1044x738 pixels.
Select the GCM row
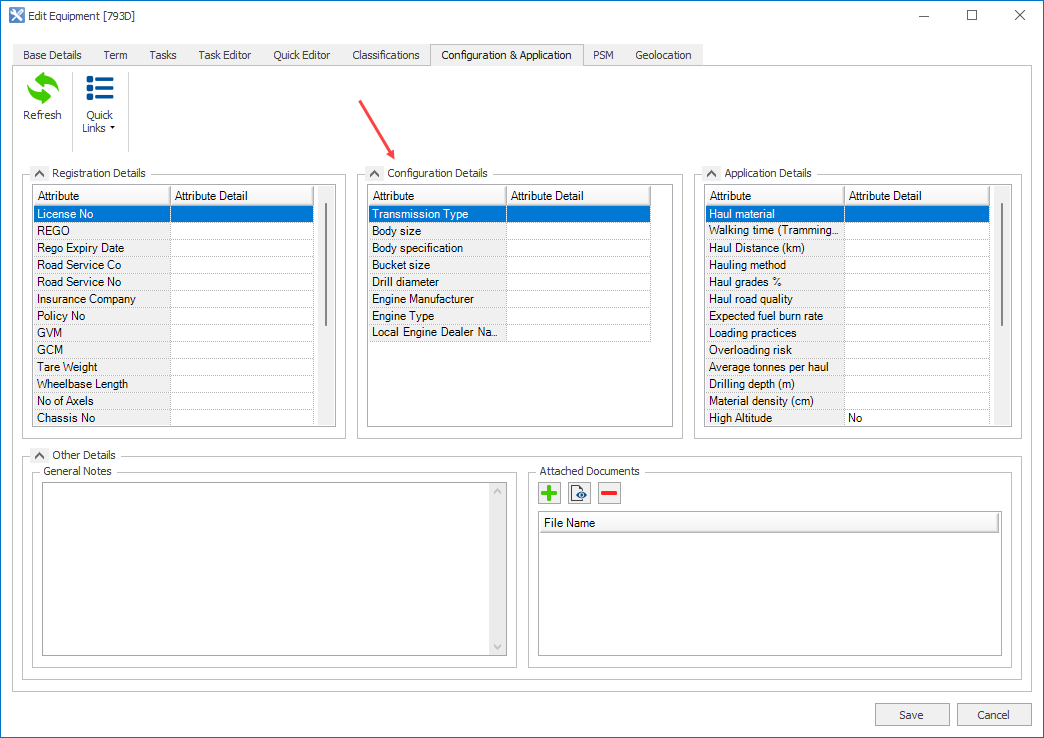click(173, 350)
